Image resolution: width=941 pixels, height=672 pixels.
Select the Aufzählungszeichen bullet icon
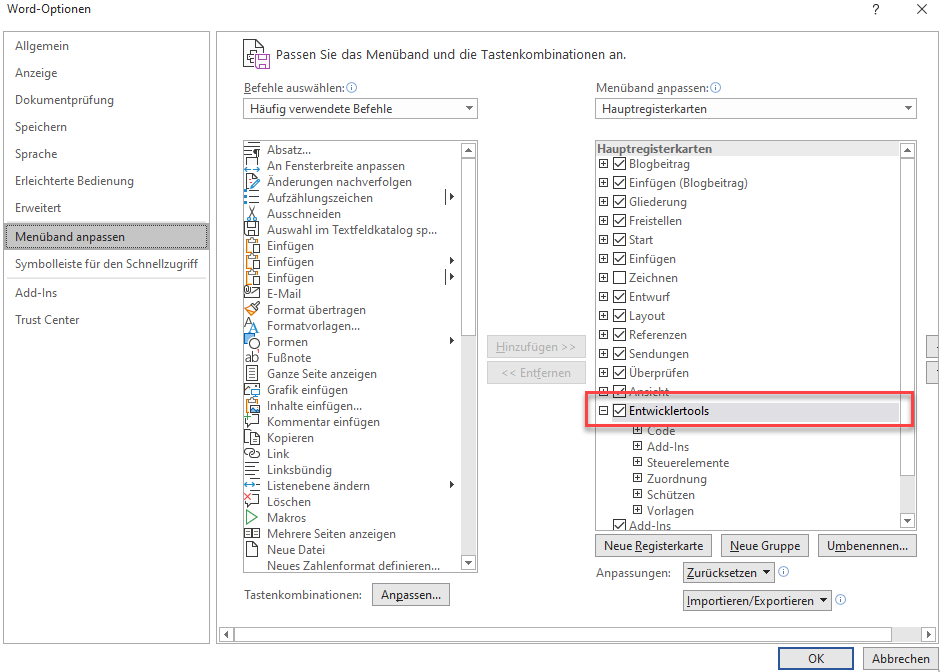click(x=252, y=198)
